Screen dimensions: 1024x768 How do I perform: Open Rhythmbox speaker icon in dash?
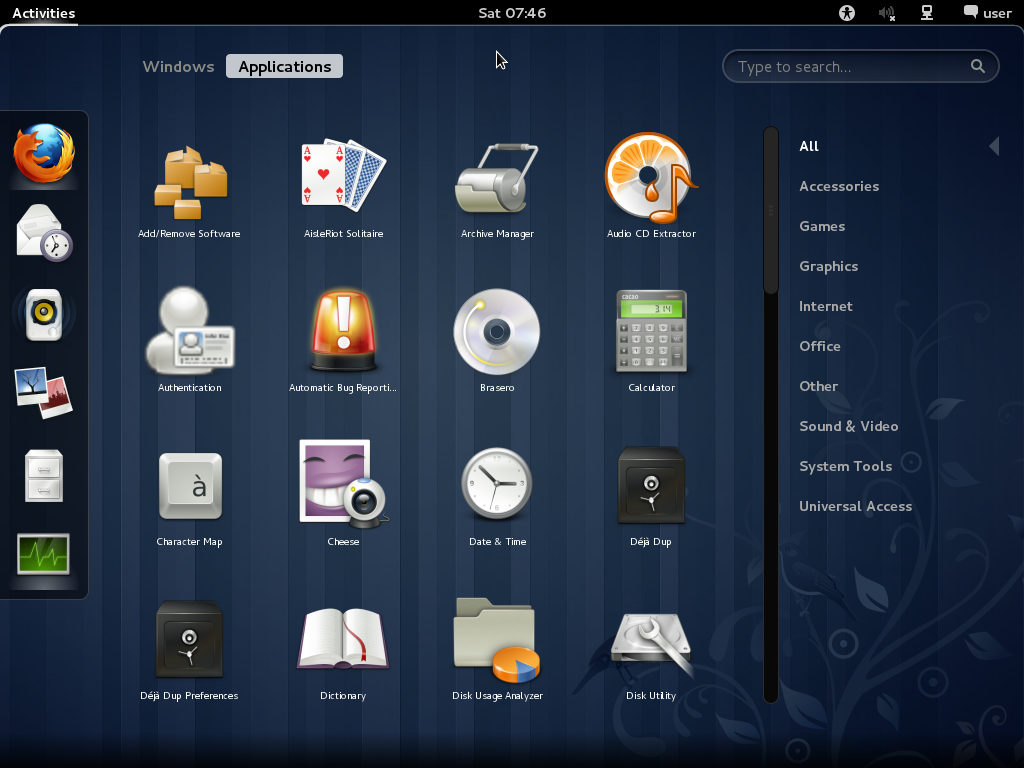pyautogui.click(x=44, y=314)
